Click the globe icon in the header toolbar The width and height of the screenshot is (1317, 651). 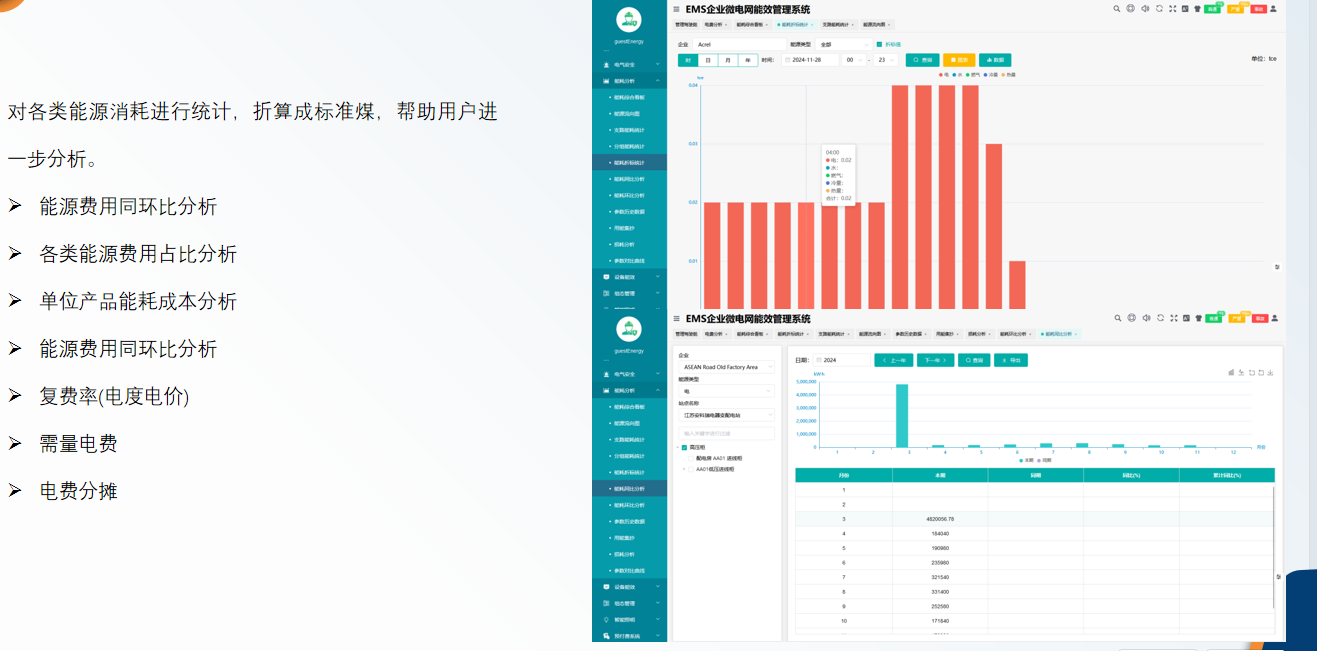pyautogui.click(x=1131, y=8)
